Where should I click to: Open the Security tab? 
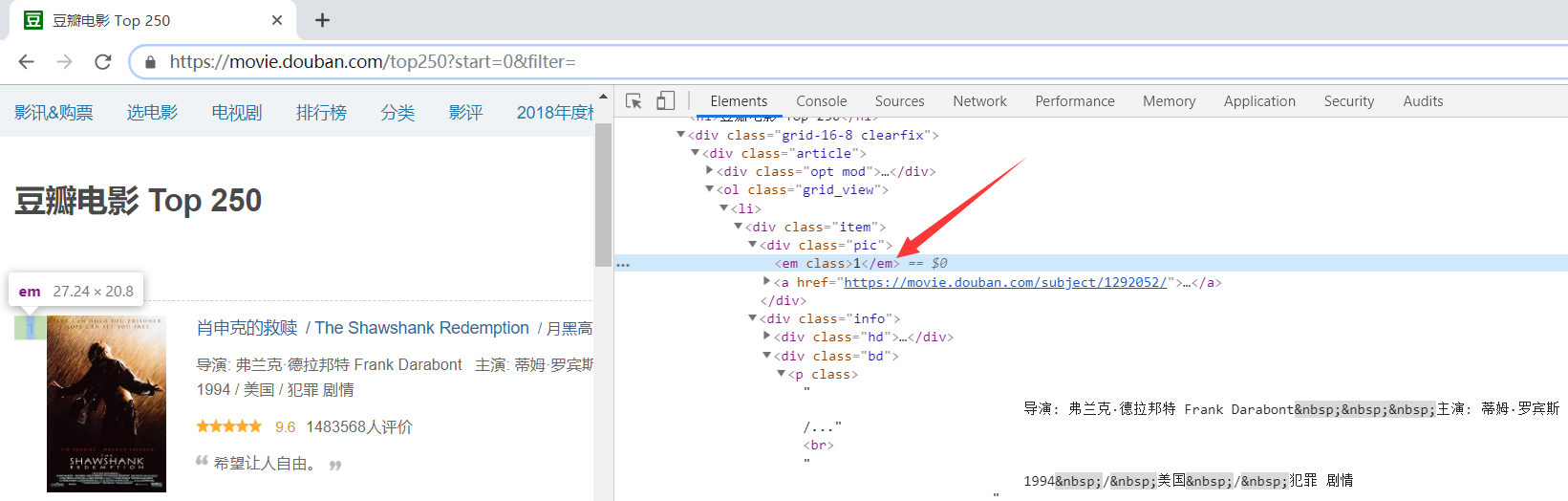pos(1349,101)
